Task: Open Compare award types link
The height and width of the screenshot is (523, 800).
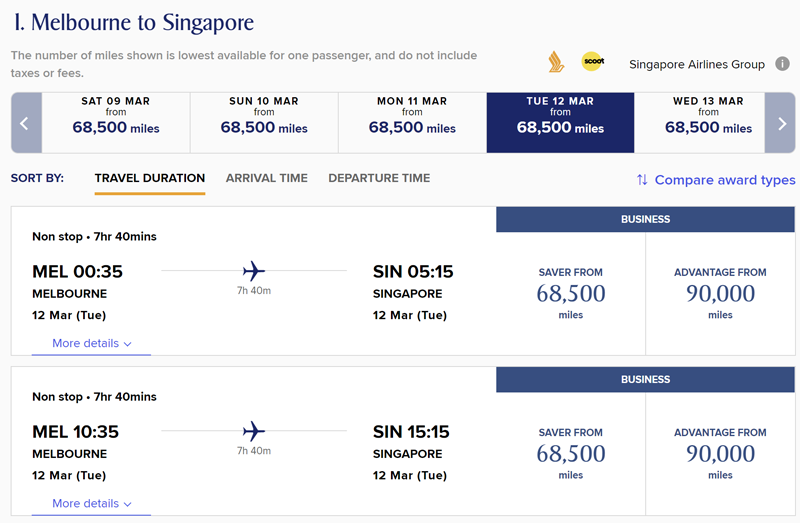Action: 724,180
